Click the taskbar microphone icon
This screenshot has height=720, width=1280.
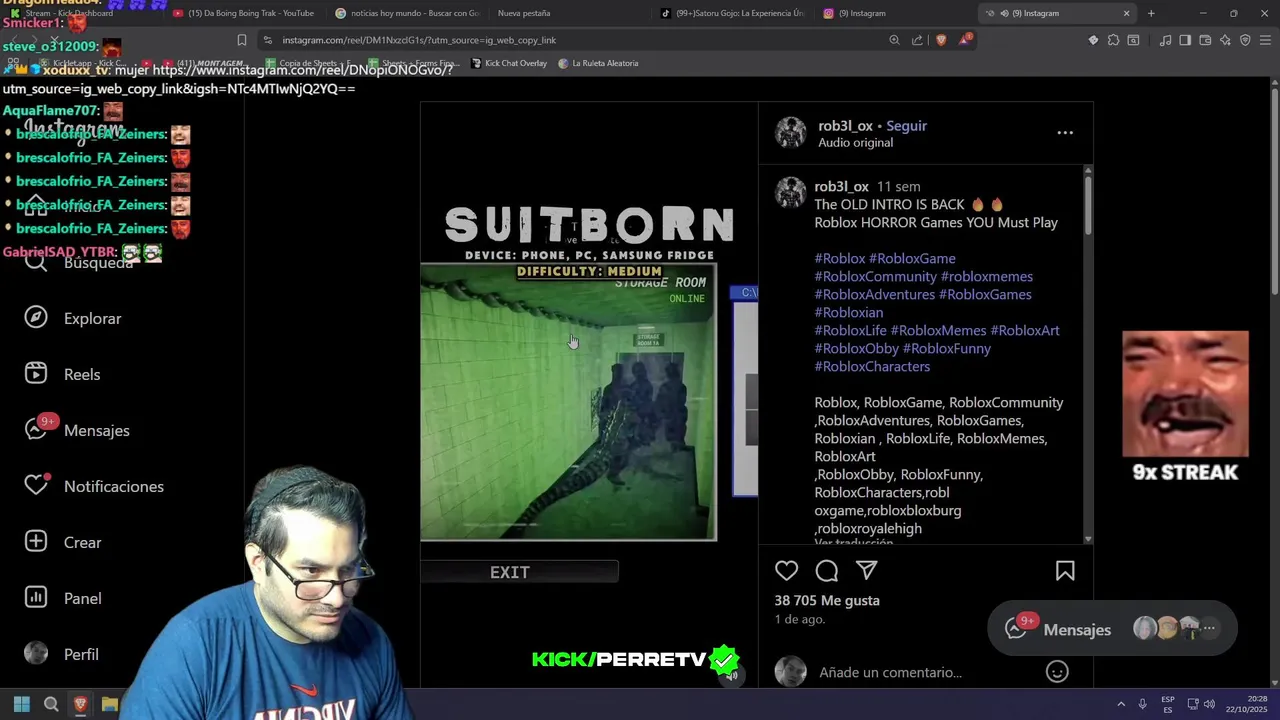pos(1142,704)
